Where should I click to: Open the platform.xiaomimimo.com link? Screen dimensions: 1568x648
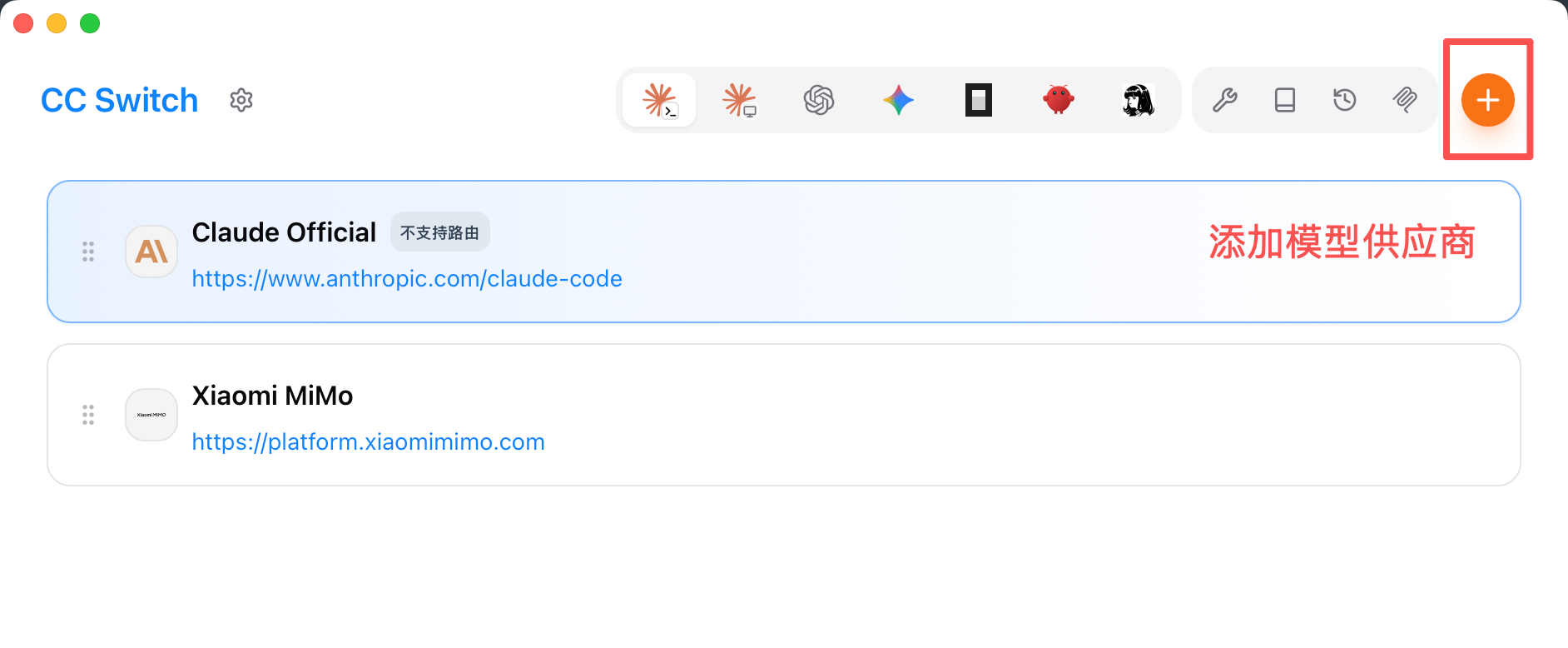368,441
